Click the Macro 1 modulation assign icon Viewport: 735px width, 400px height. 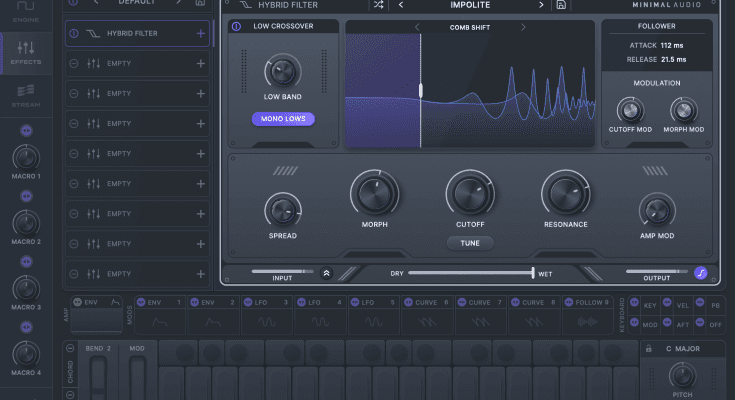coord(27,130)
